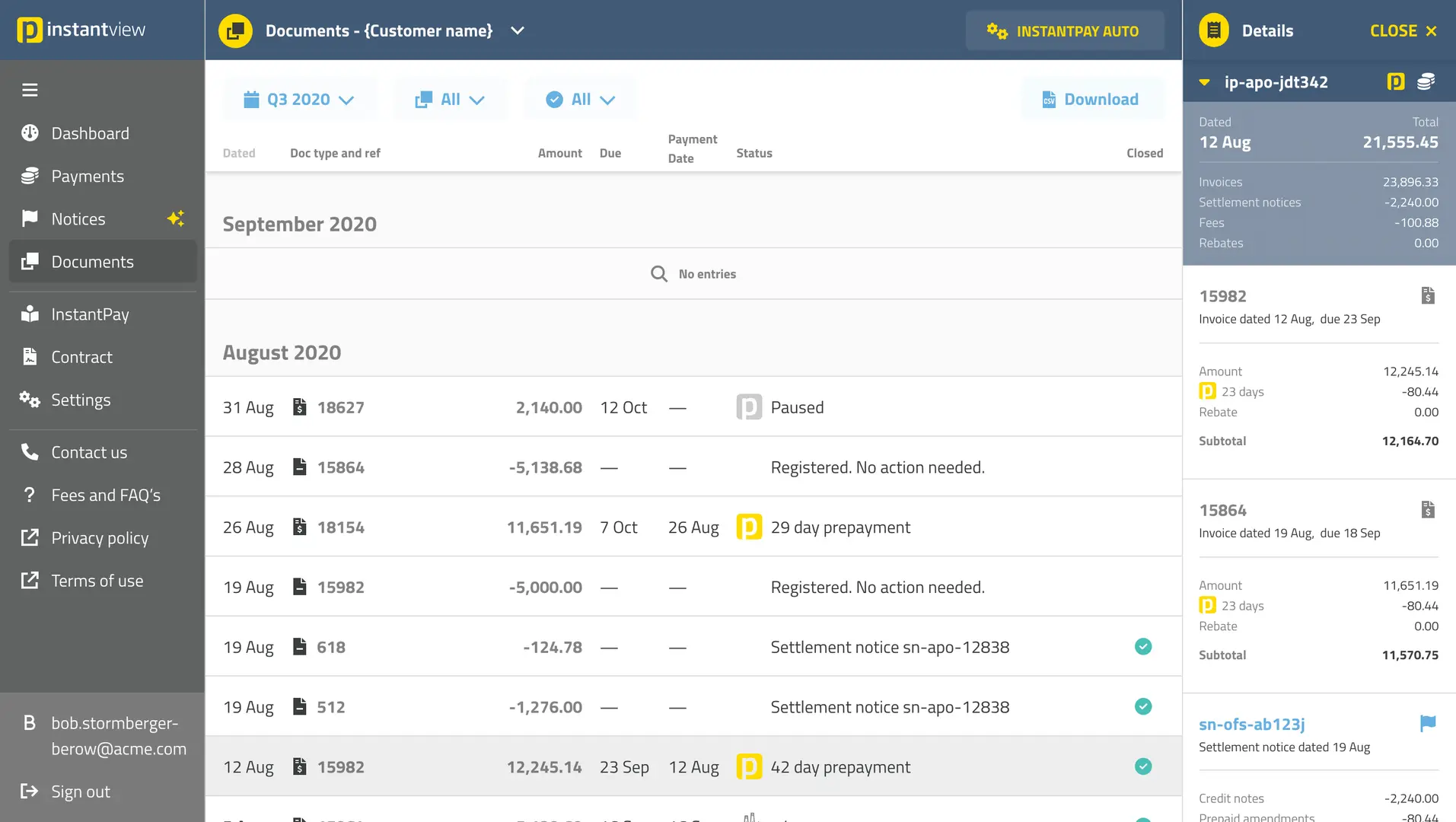Click the invoice icon next to 15864 in details
This screenshot has height=822, width=1456.
point(1428,510)
